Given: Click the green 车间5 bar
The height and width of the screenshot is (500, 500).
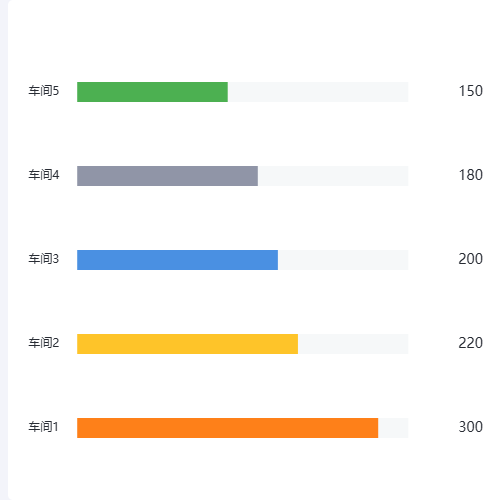Looking at the screenshot, I should (152, 92).
